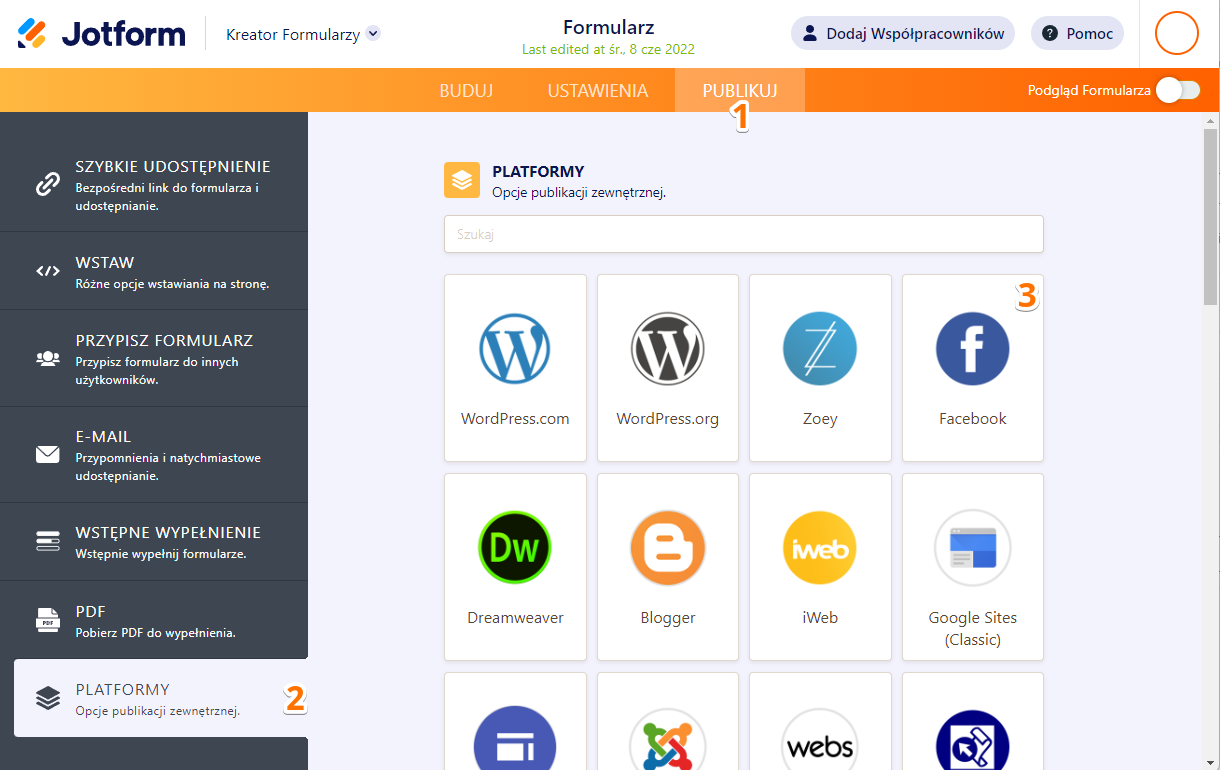Select the Zoey platform icon
Viewport: 1220px width, 770px height.
820,349
